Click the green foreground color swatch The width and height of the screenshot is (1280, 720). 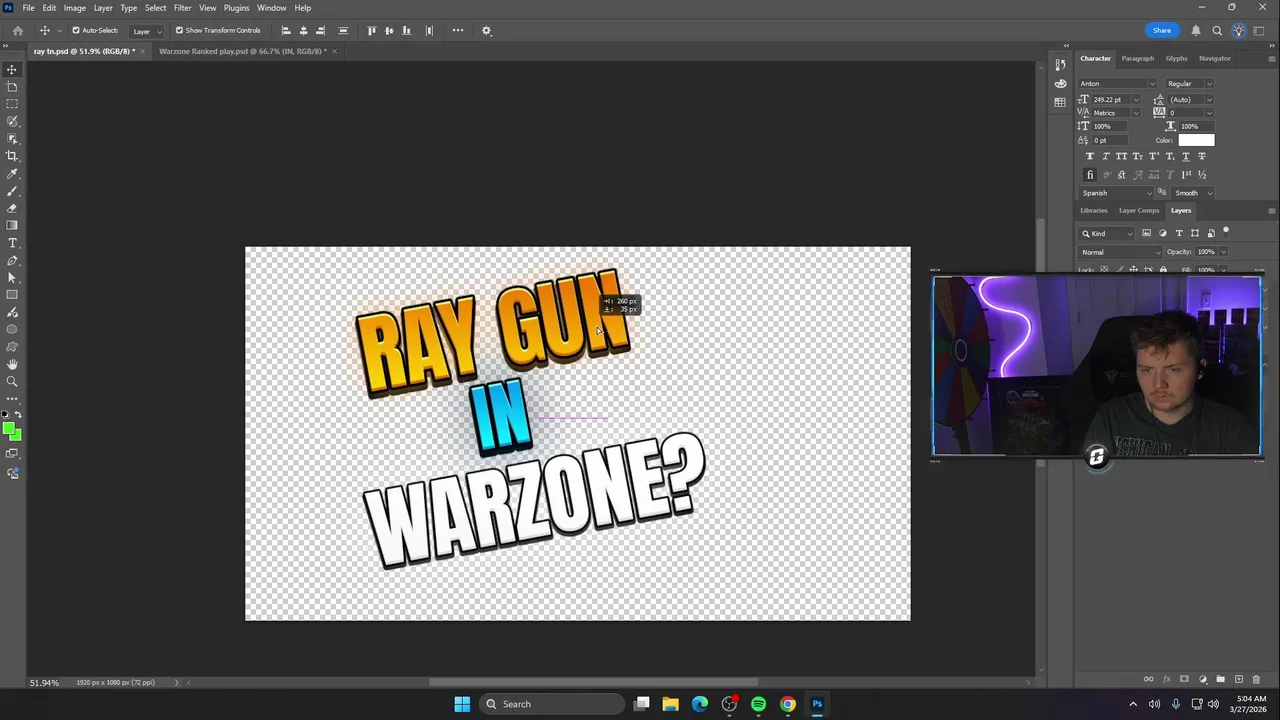click(x=9, y=429)
